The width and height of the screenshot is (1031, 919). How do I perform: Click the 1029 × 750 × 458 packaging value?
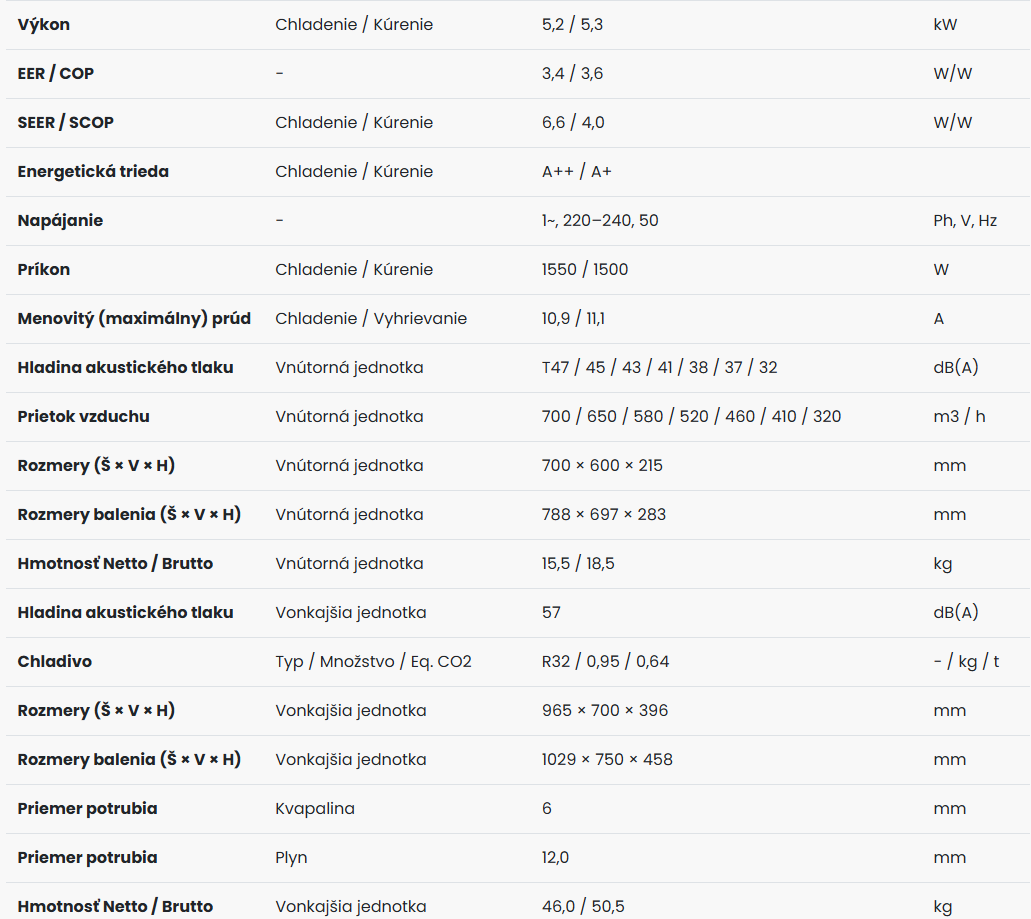coord(607,760)
